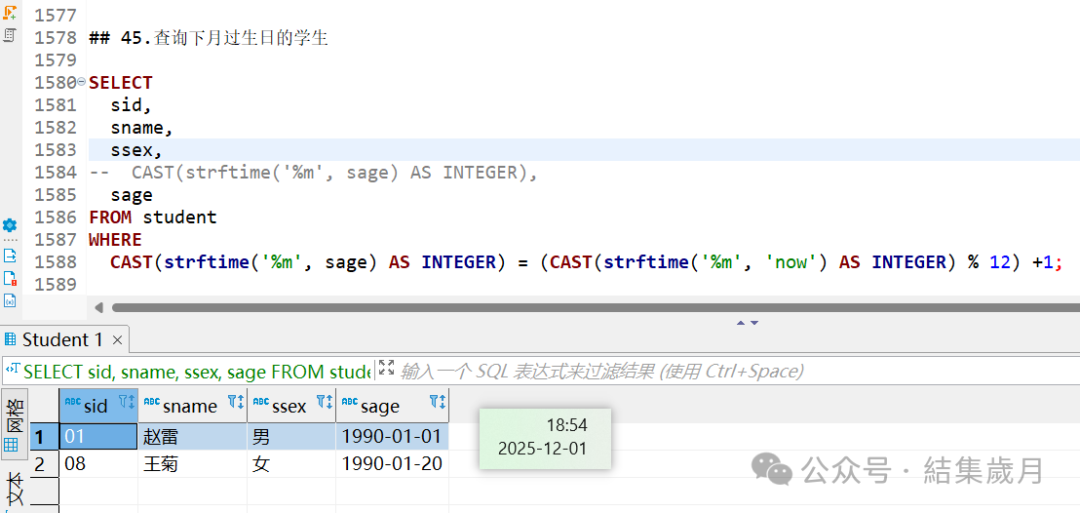This screenshot has width=1080, height=513.
Task: Click the editor horizontal scrollbar thumb
Action: (x=596, y=307)
